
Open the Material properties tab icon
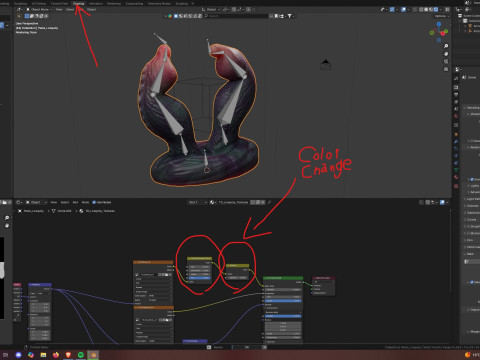pos(456,177)
